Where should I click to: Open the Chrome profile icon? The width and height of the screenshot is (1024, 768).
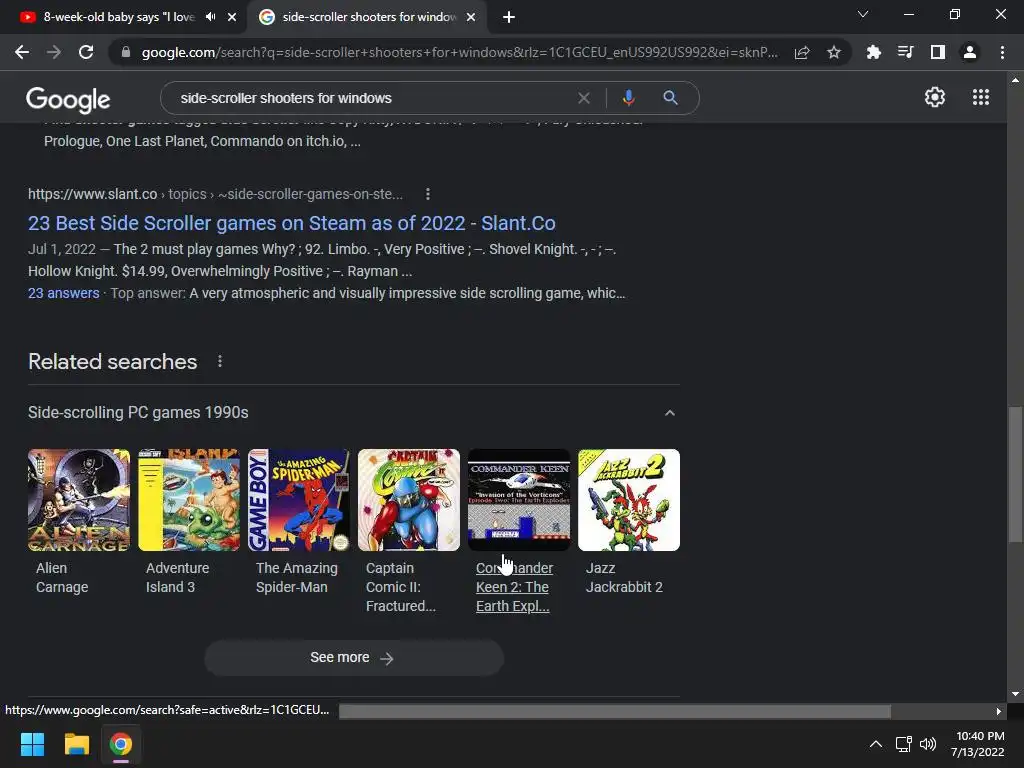(970, 52)
